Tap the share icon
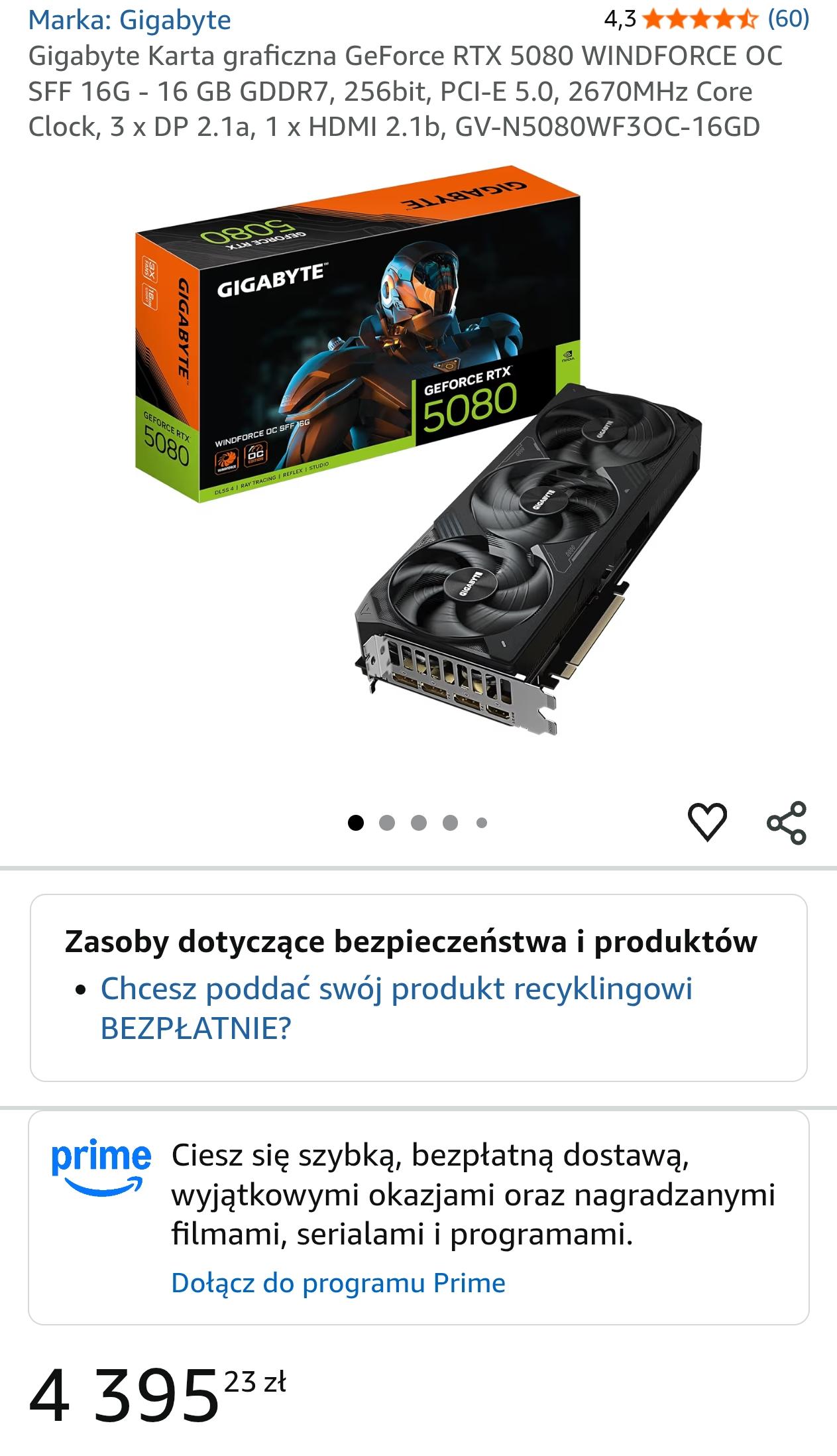The height and width of the screenshot is (1456, 837). coord(787,822)
